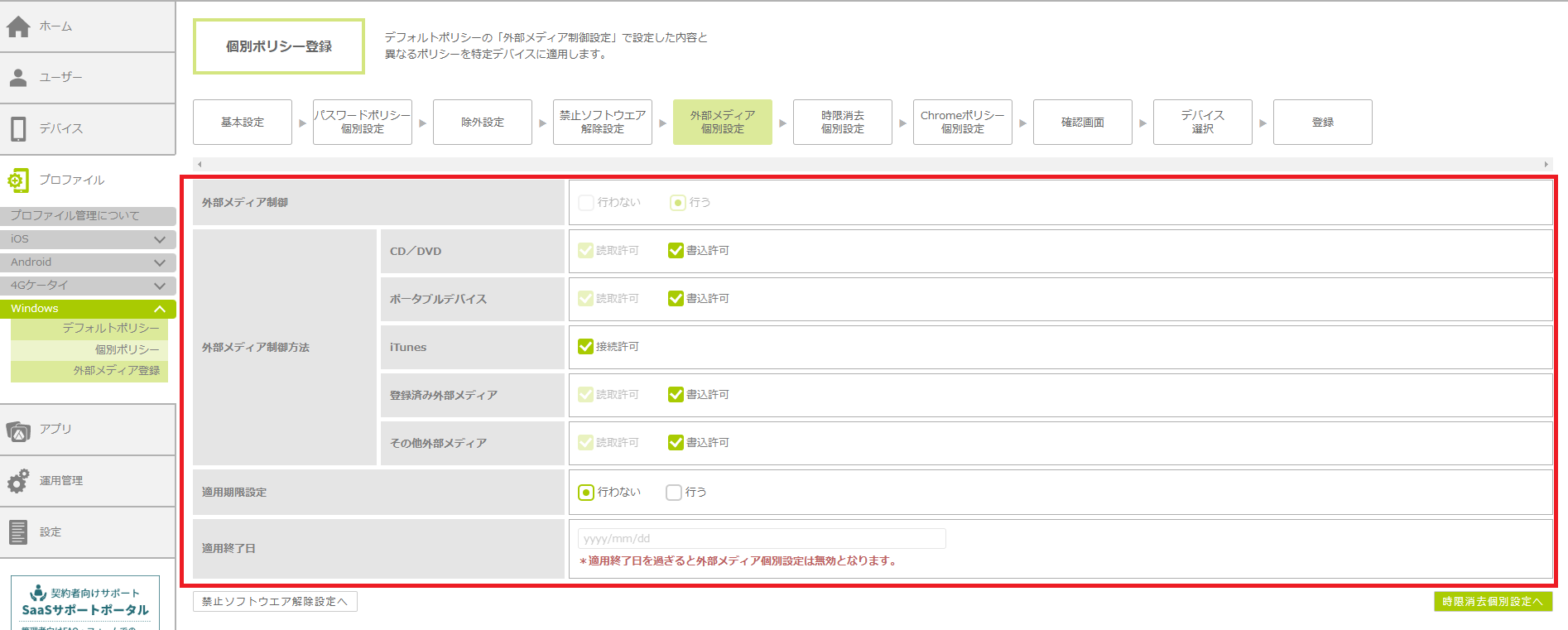Open Settings document icon in sidebar
Screen dimensions: 1568x630
(x=18, y=532)
